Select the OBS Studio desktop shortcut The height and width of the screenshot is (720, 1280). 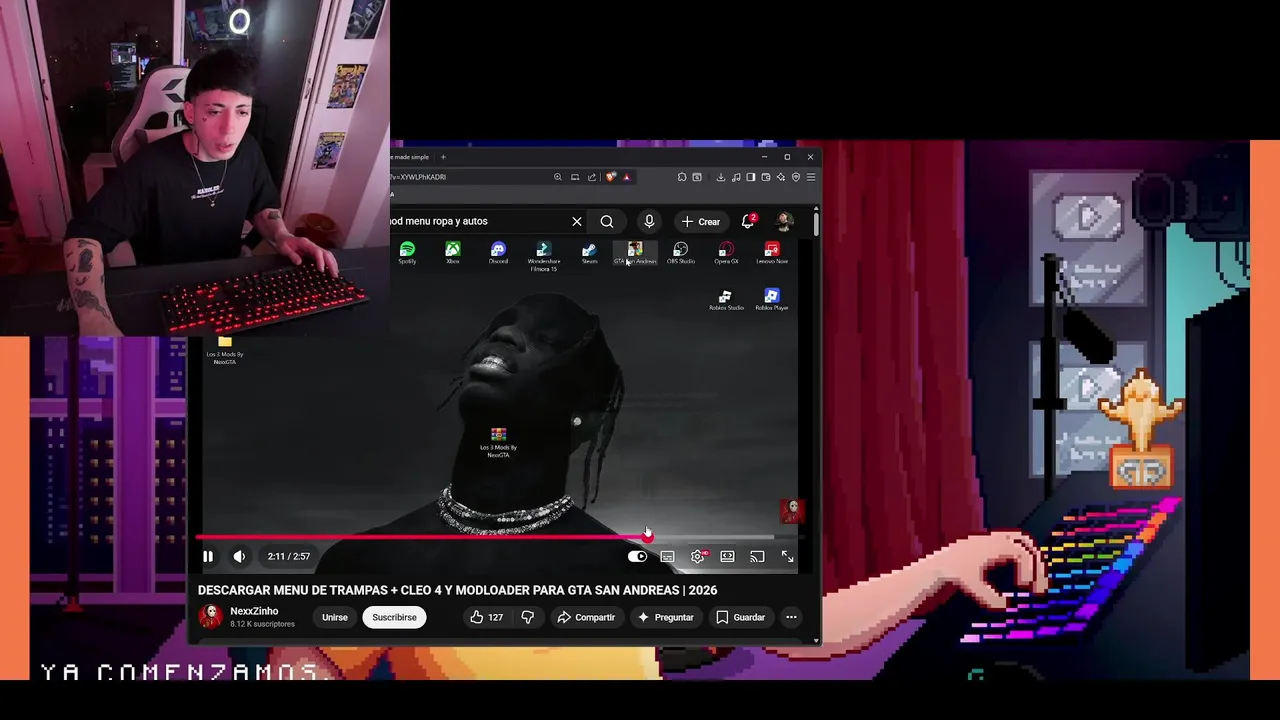[x=681, y=253]
